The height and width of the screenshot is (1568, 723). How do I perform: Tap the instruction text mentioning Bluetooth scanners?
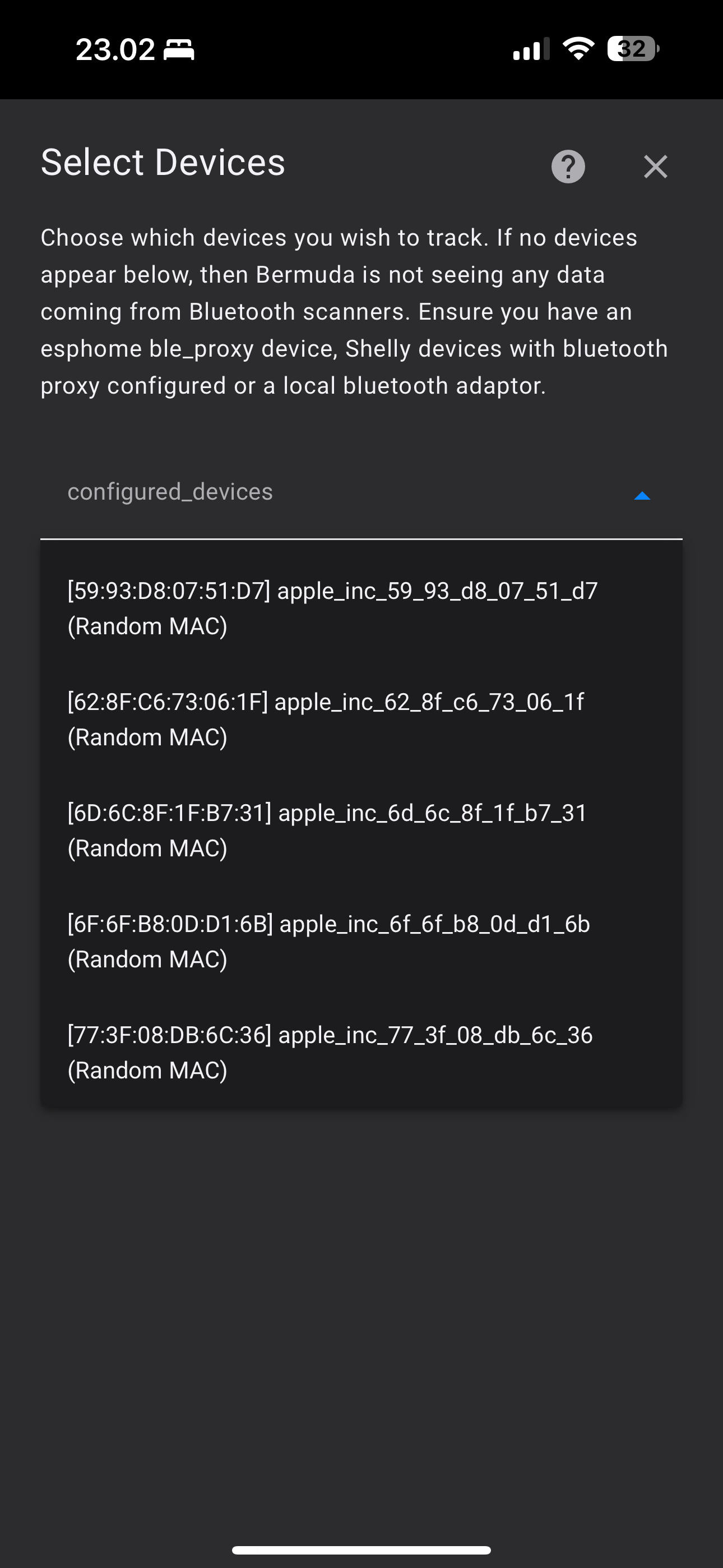353,311
